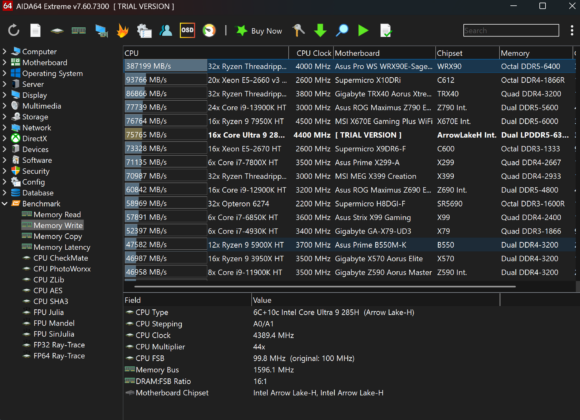The height and width of the screenshot is (420, 580).
Task: Open the CPU CheckMate benchmark
Action: [61, 258]
